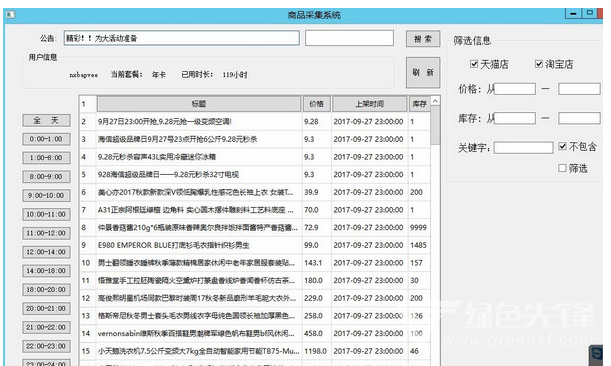This screenshot has width=611, height=366.
Task: Filter by the 21:00-22:00 time slot
Action: [46, 327]
